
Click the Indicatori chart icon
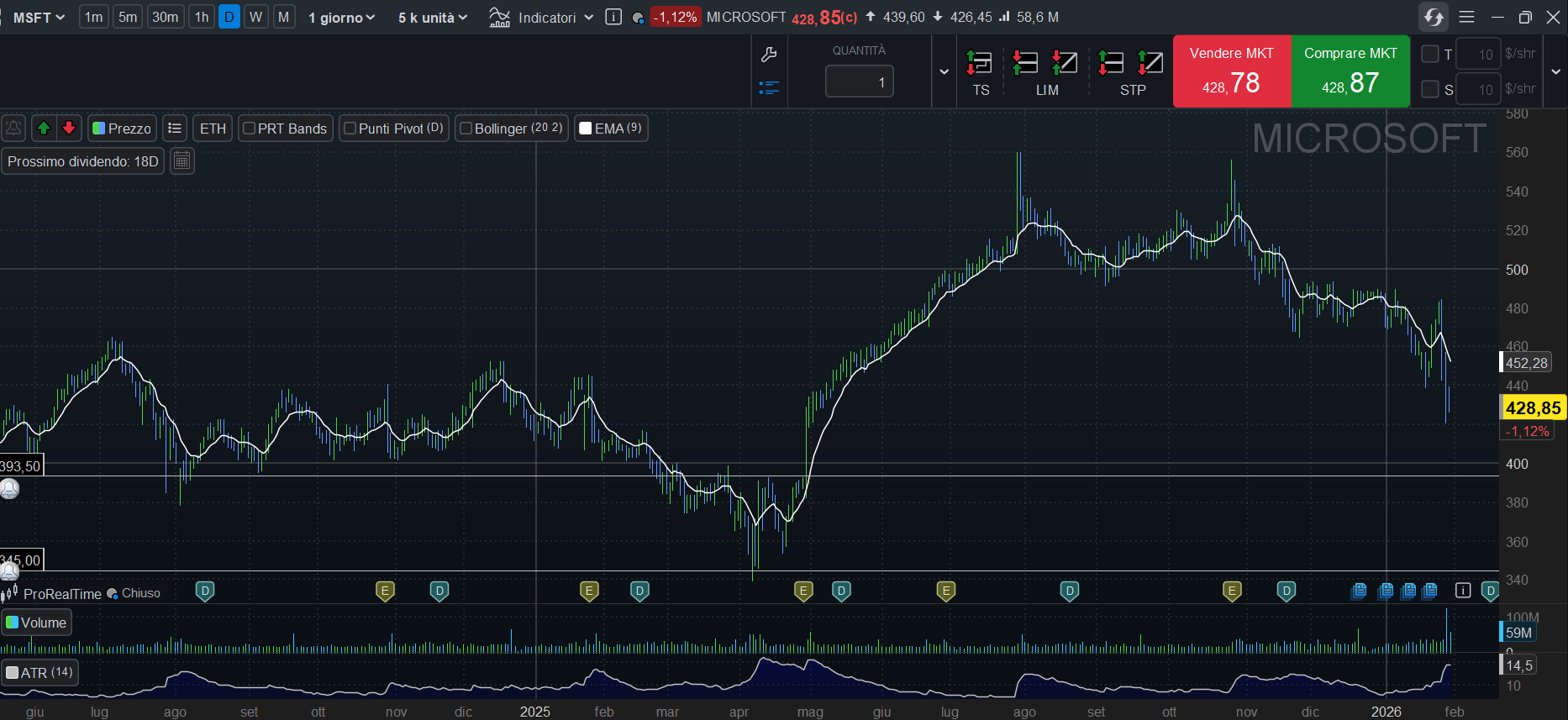[499, 17]
